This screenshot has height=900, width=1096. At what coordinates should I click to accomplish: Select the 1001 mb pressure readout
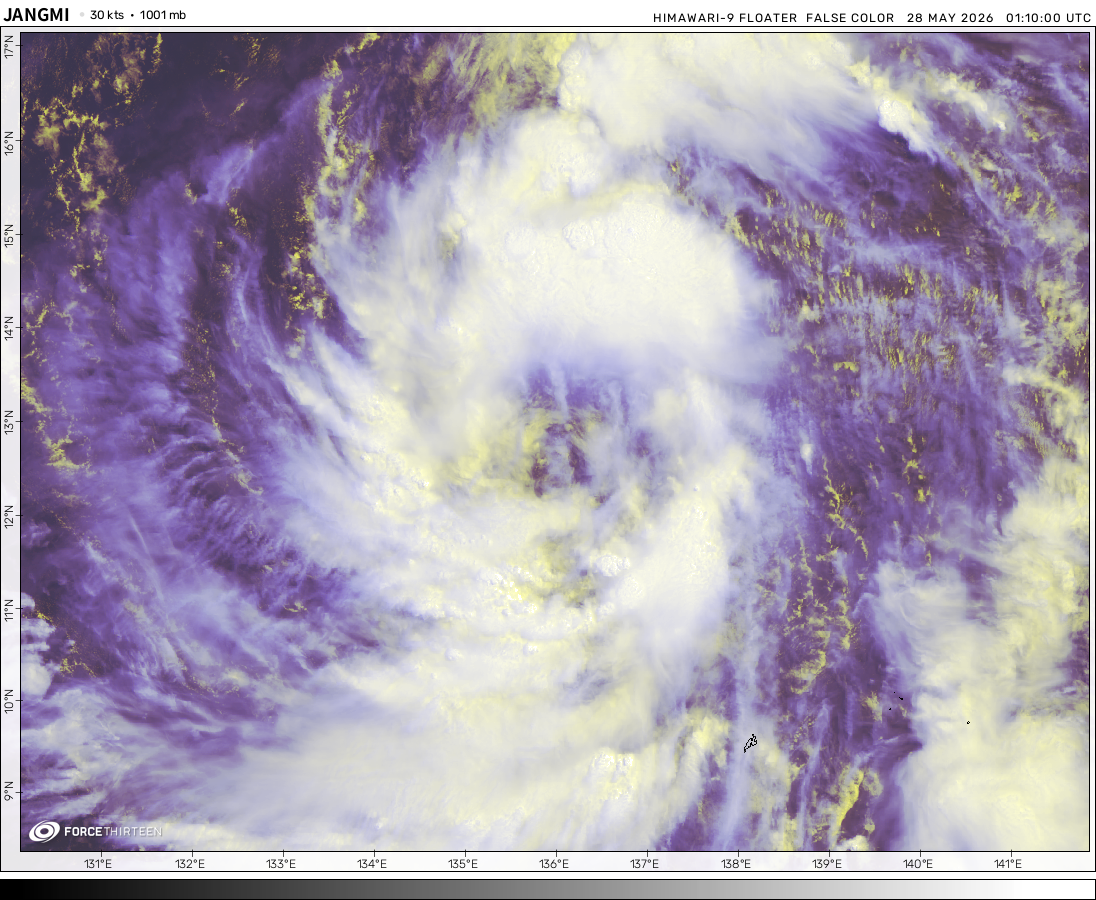163,15
